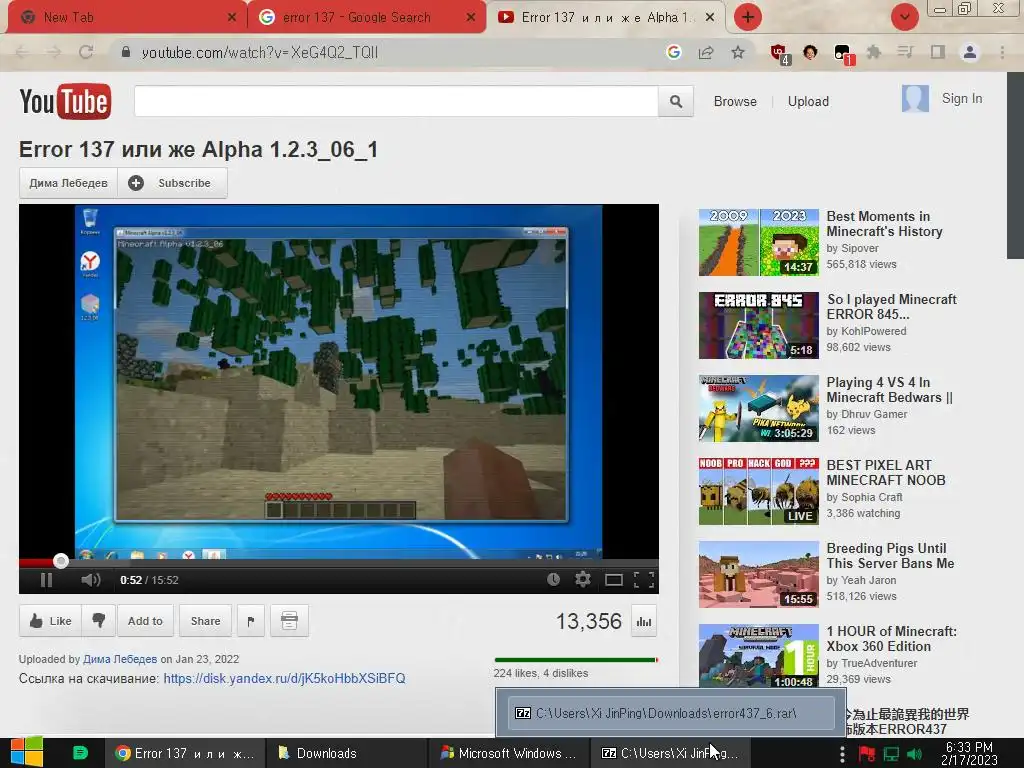Enter fullscreen mode
The width and height of the screenshot is (1024, 768).
point(644,580)
